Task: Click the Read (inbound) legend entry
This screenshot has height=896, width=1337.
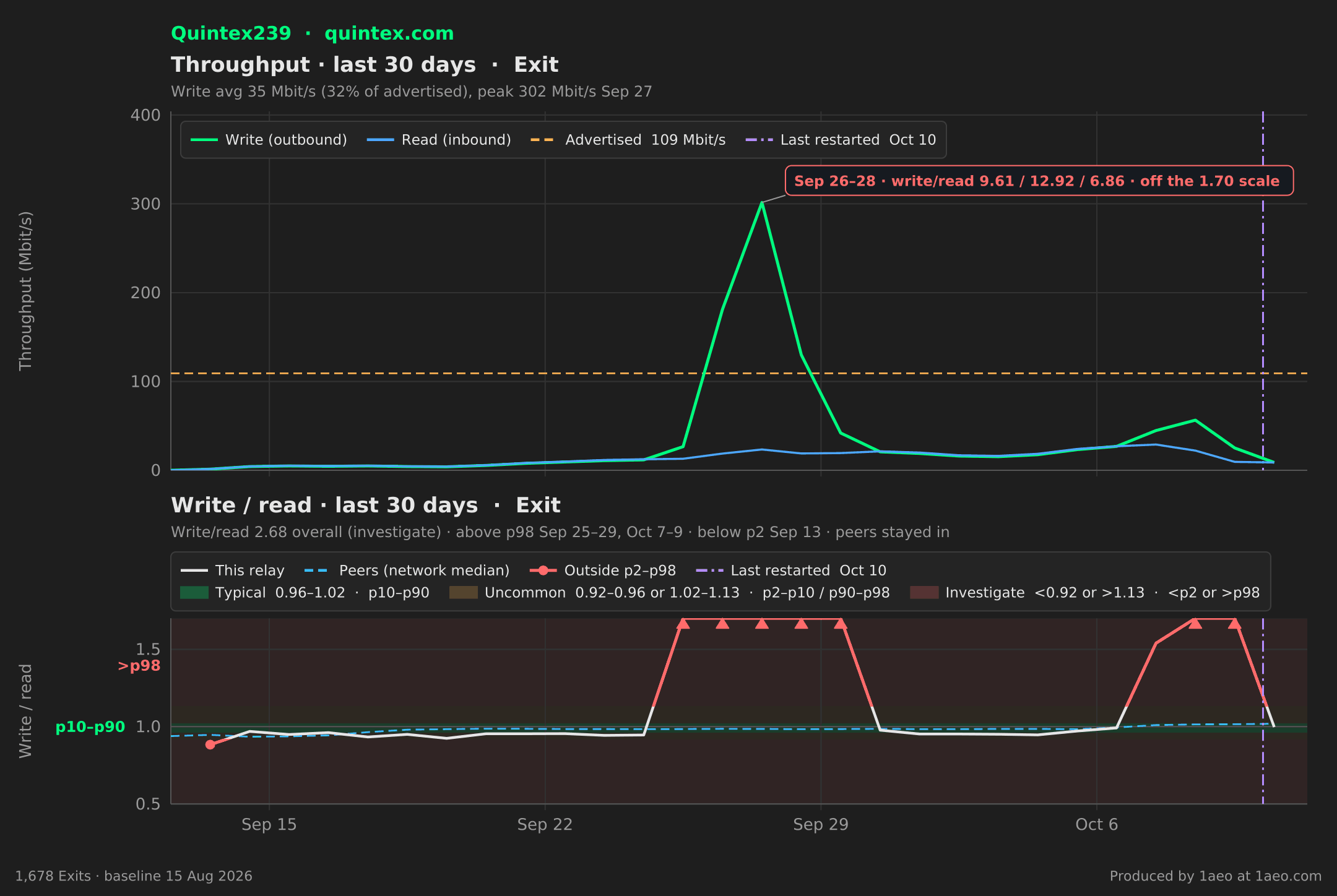Action: point(439,140)
